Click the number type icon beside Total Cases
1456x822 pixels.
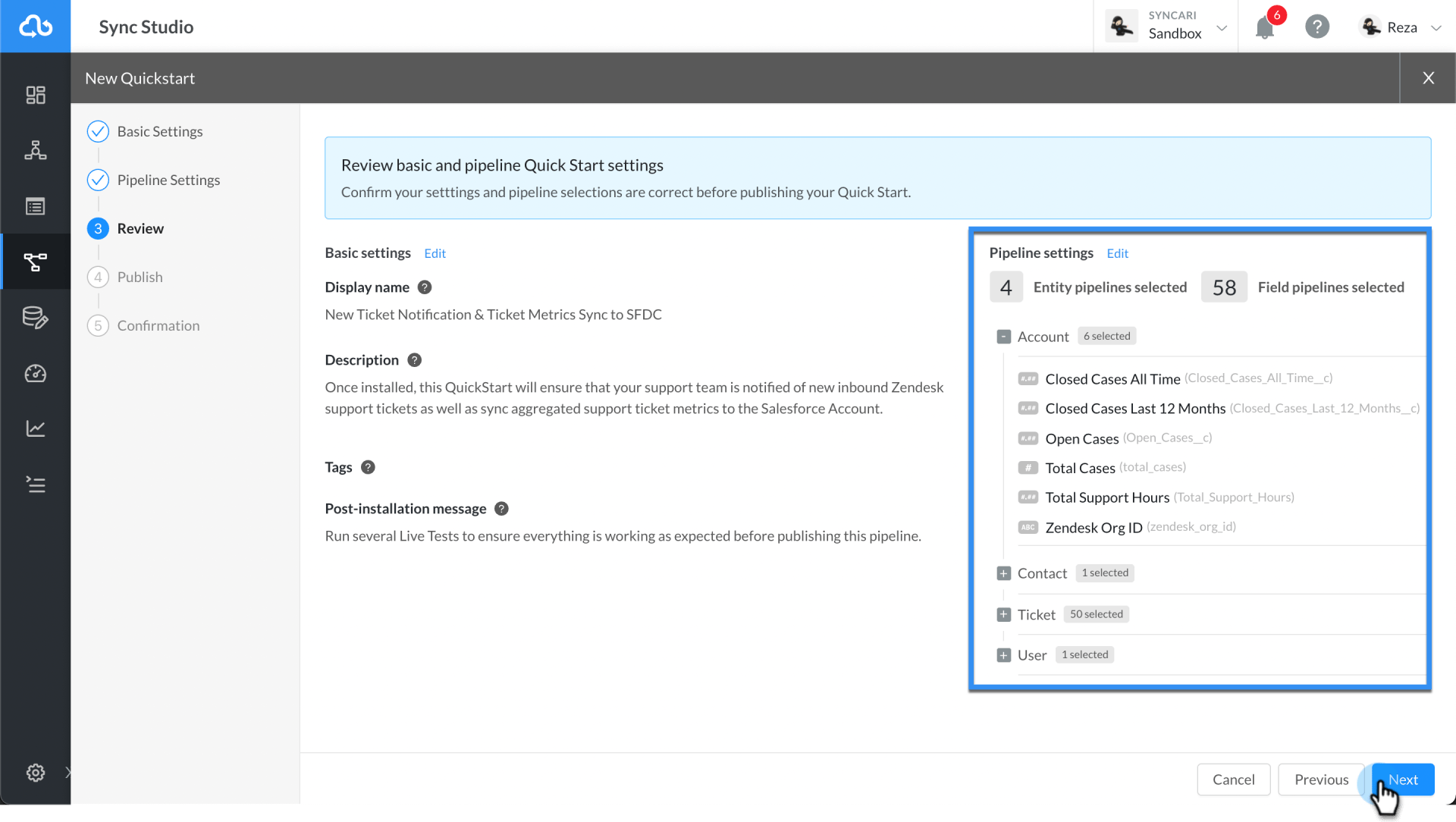tap(1028, 468)
